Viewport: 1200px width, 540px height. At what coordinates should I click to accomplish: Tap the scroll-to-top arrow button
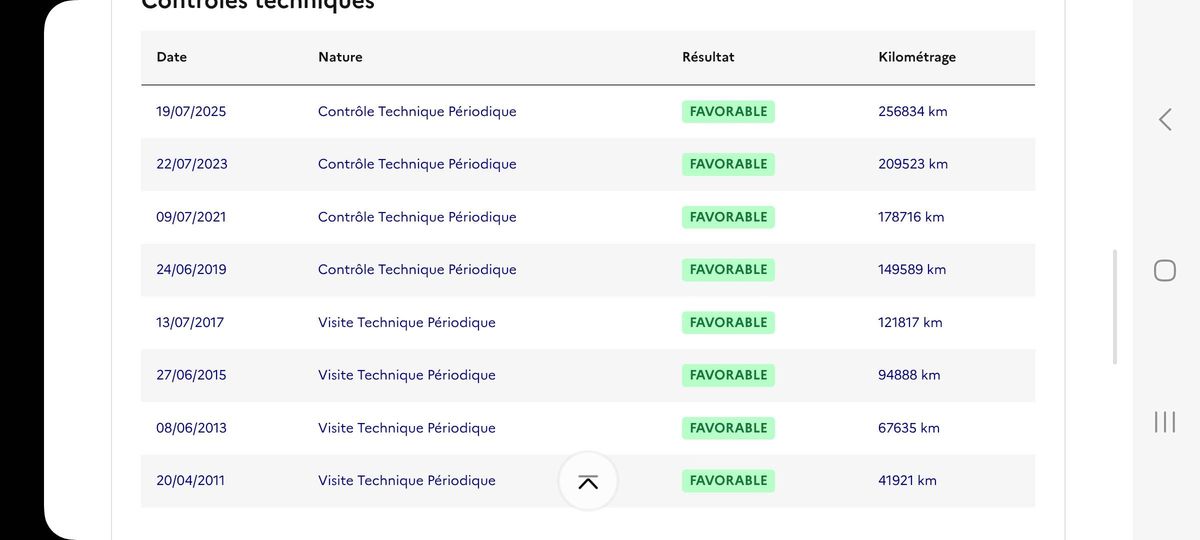pos(588,481)
